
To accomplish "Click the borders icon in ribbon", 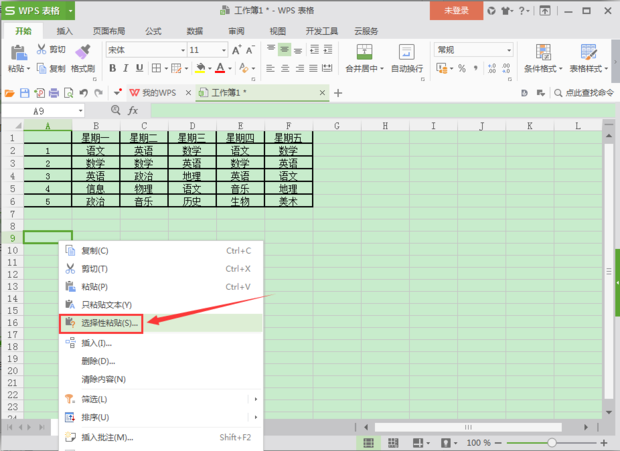I will pyautogui.click(x=157, y=68).
